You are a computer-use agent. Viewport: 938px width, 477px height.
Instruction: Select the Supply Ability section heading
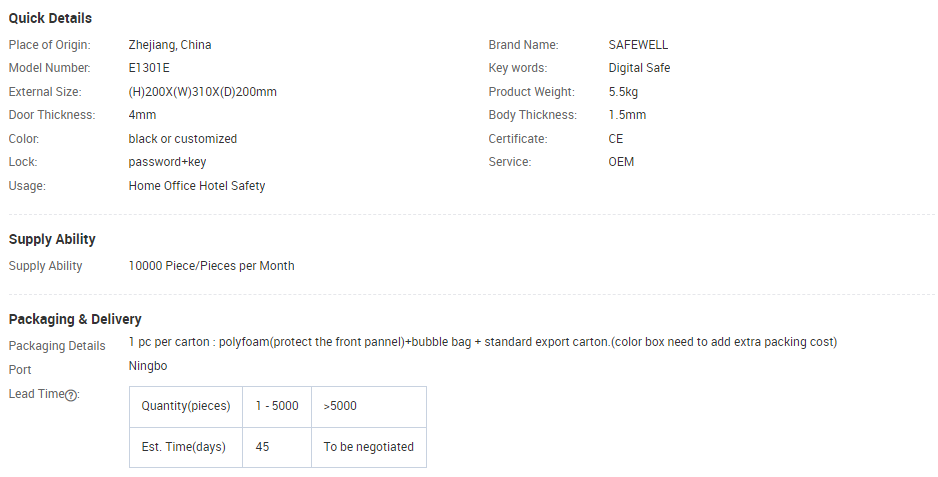[52, 239]
